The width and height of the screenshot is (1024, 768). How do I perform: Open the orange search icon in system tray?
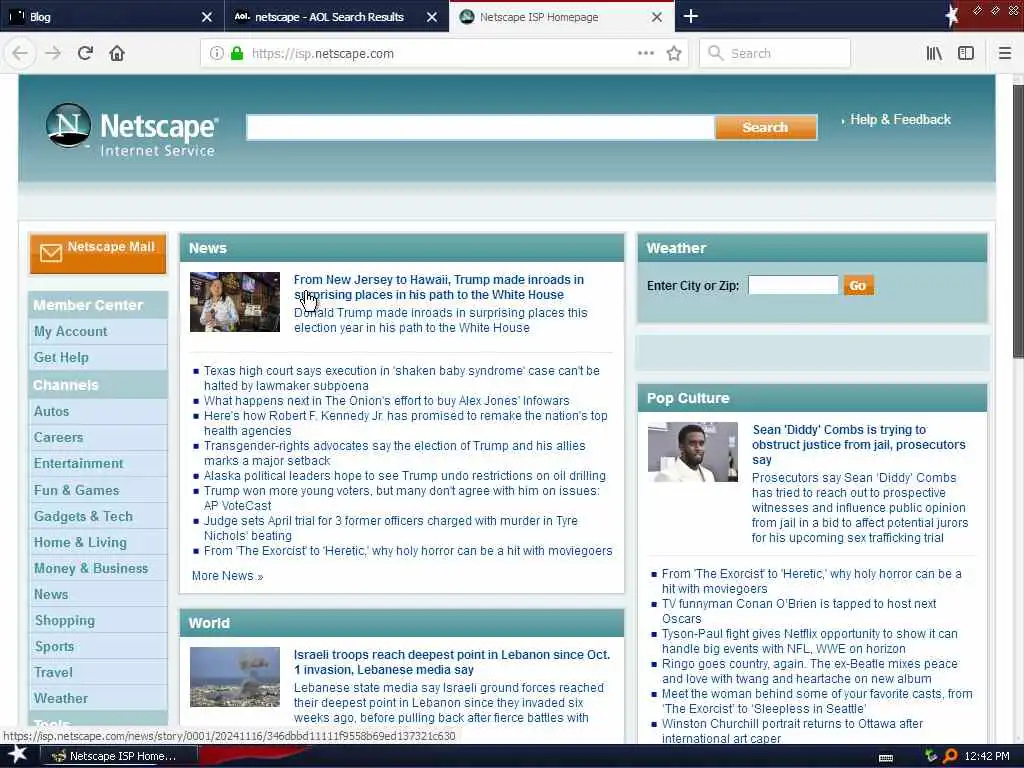tap(950, 756)
